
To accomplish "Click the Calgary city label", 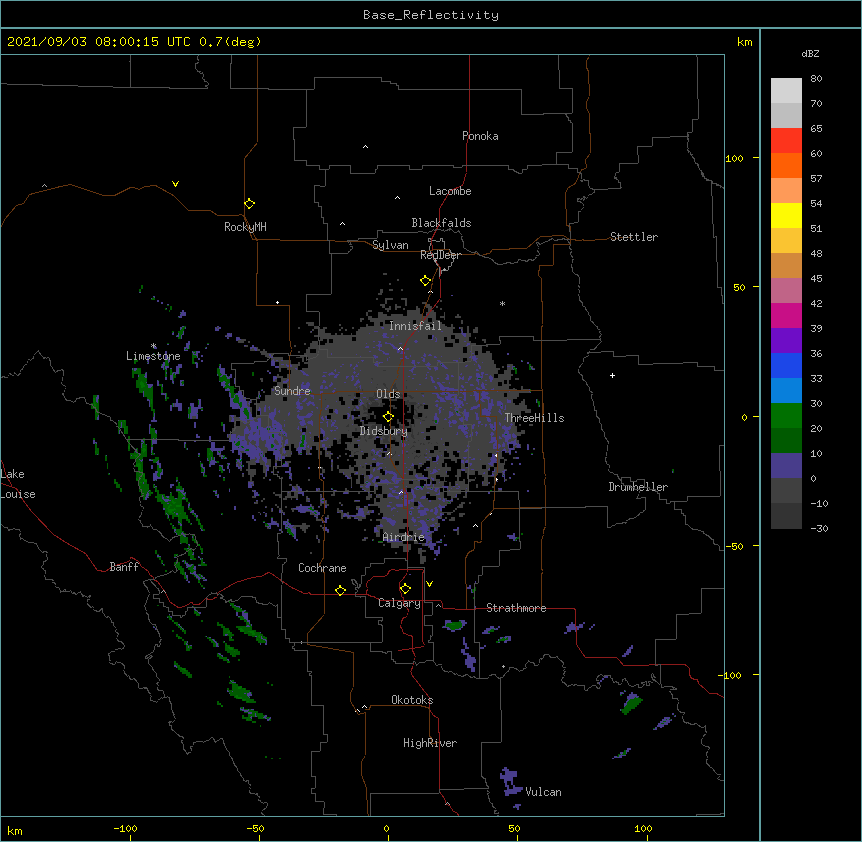I will [x=399, y=603].
